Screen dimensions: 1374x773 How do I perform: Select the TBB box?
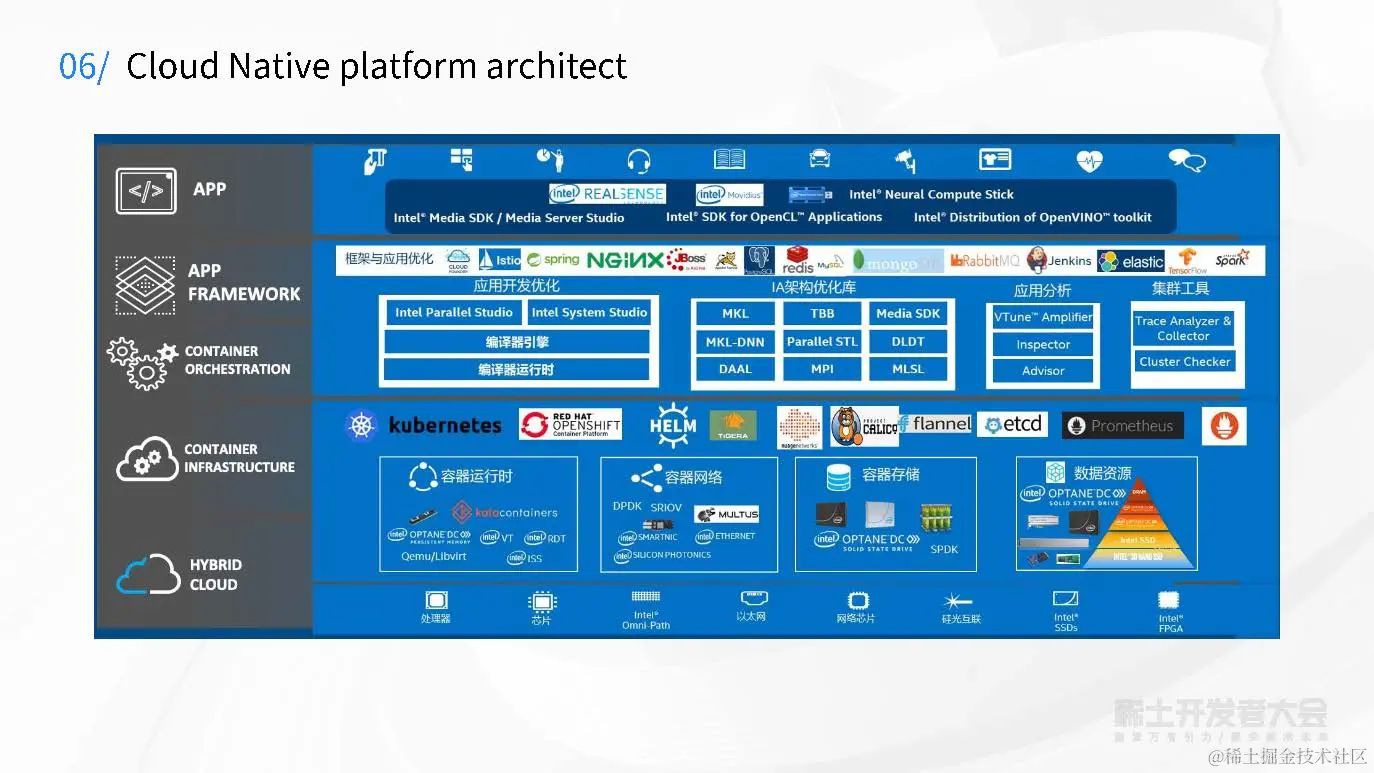822,314
